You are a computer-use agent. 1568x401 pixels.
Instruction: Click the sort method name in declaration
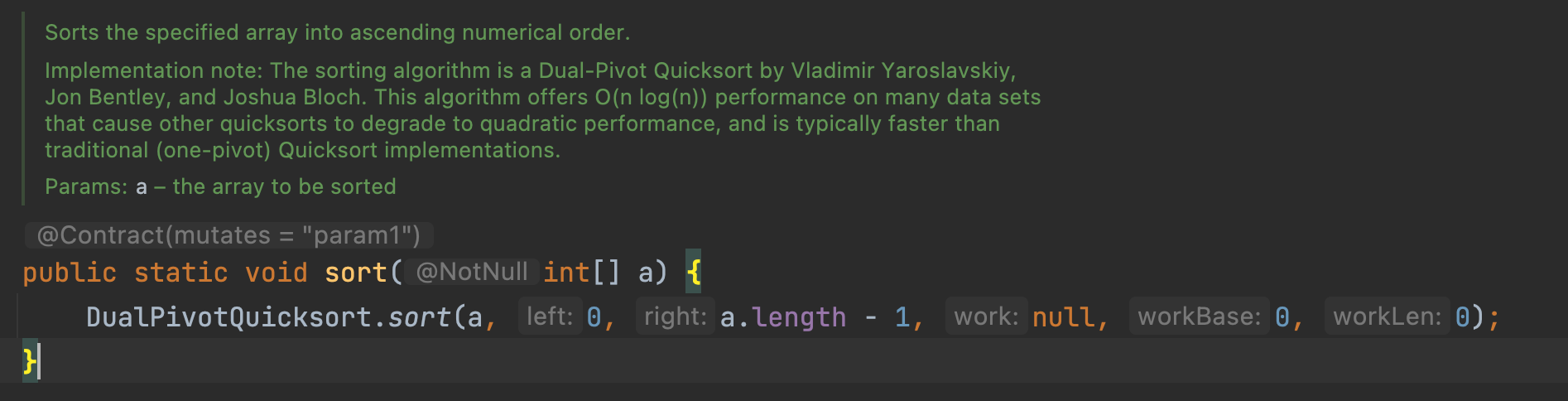355,273
